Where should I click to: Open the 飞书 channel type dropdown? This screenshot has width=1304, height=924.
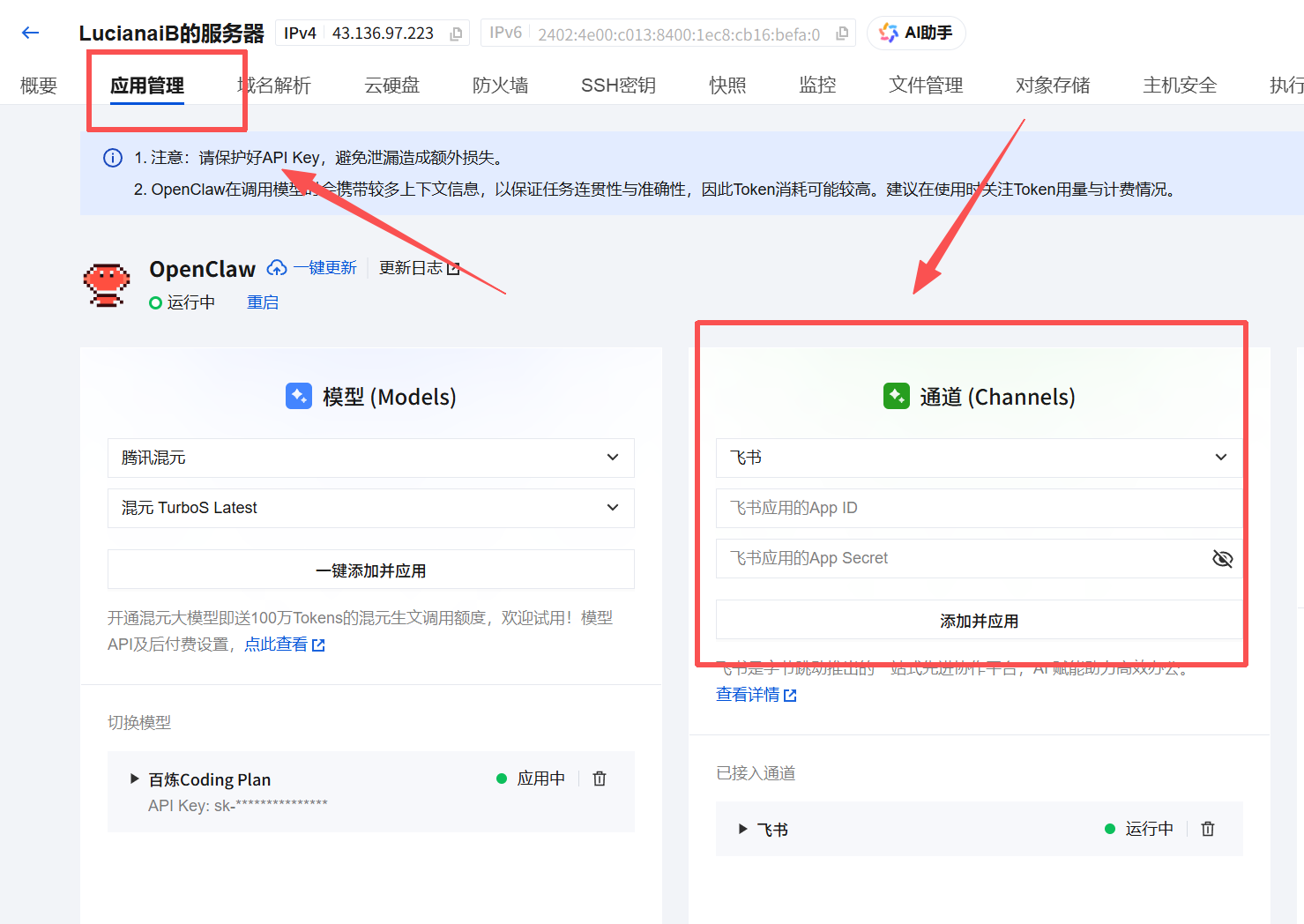pos(979,458)
